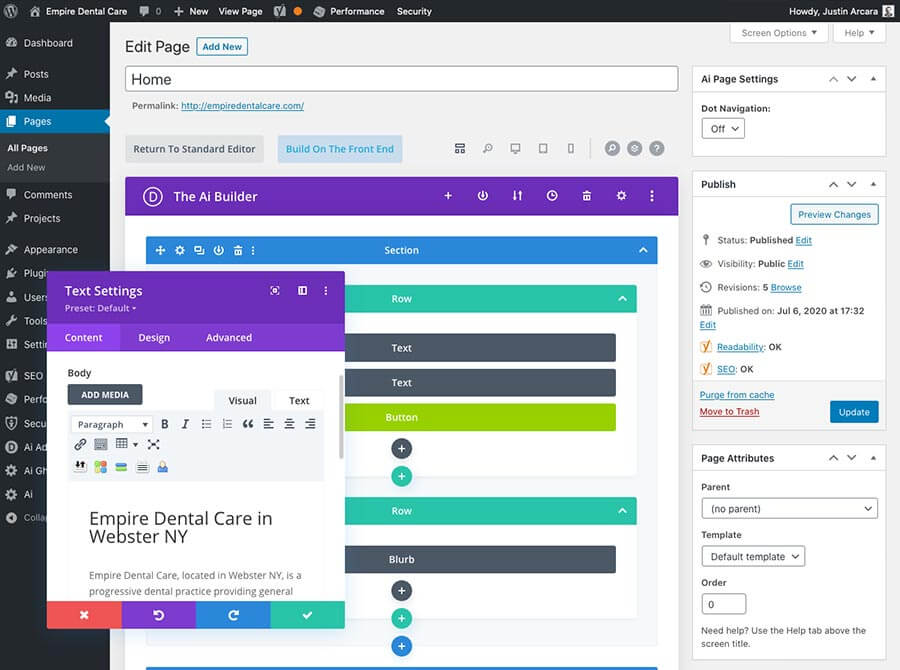Viewport: 900px width, 670px height.
Task: Insert a bulleted list in body editor
Action: click(x=206, y=424)
